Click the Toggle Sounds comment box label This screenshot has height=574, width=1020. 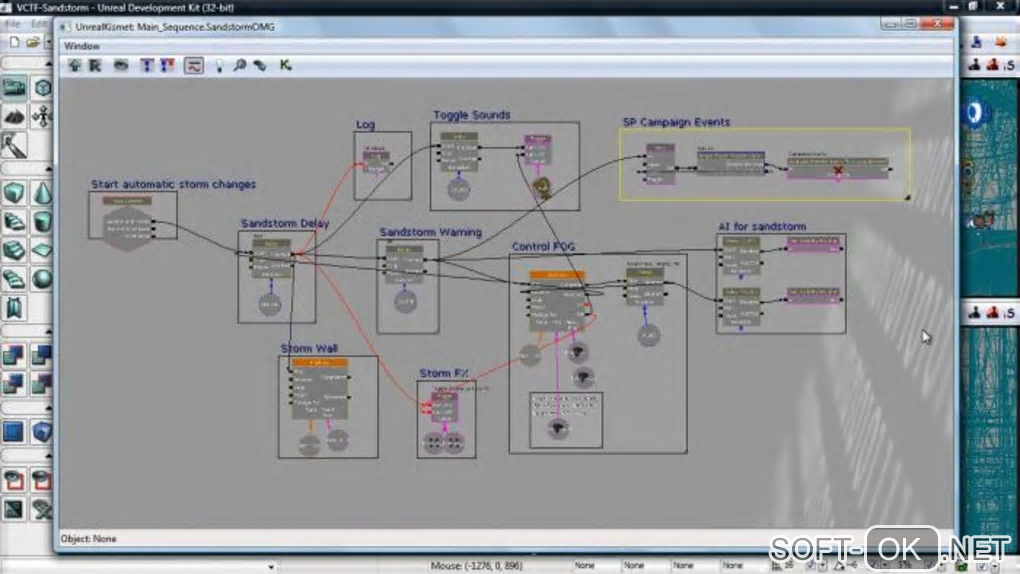[x=472, y=115]
